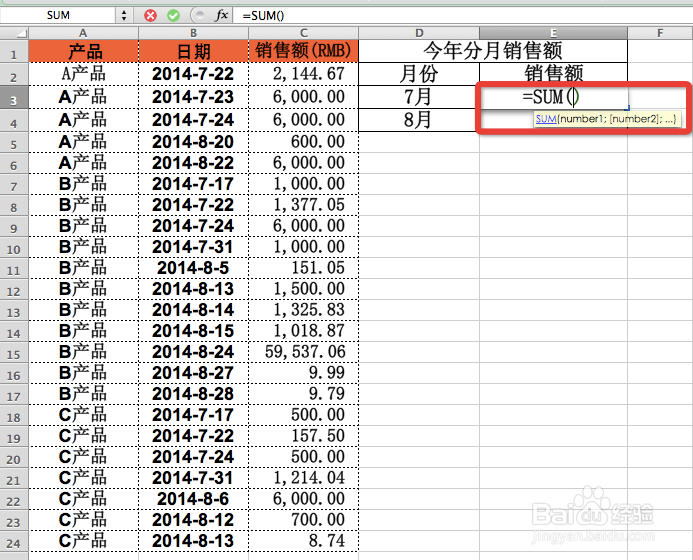Screen dimensions: 693x560
Task: Select row 15 header
Action: click(x=14, y=352)
